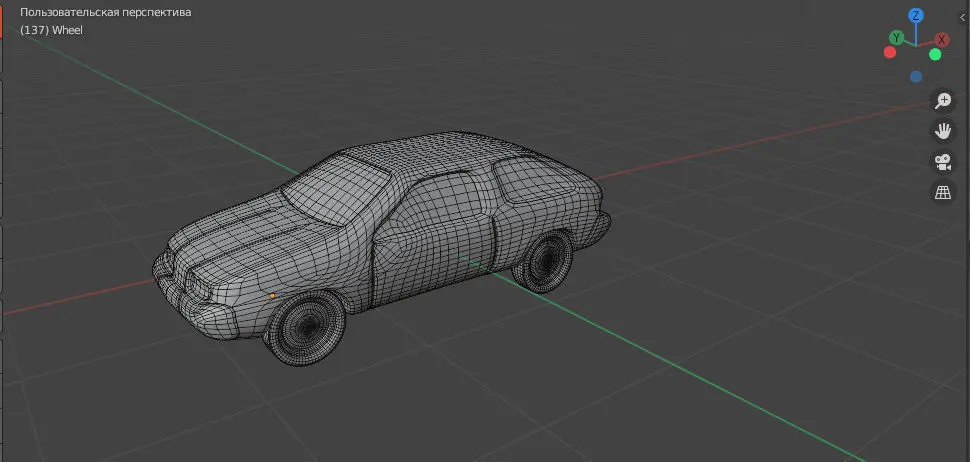Screen dimensions: 970x462
Task: Click the orange origin point on fender
Action: pos(272,296)
